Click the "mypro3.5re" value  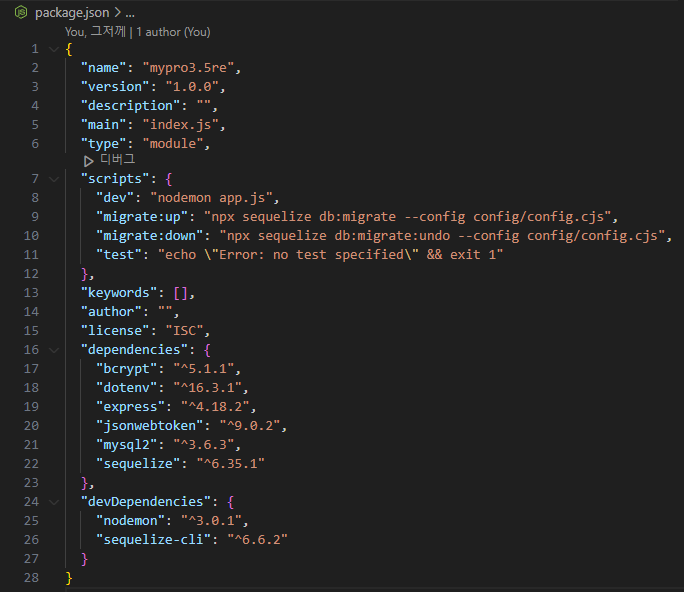[x=188, y=68]
